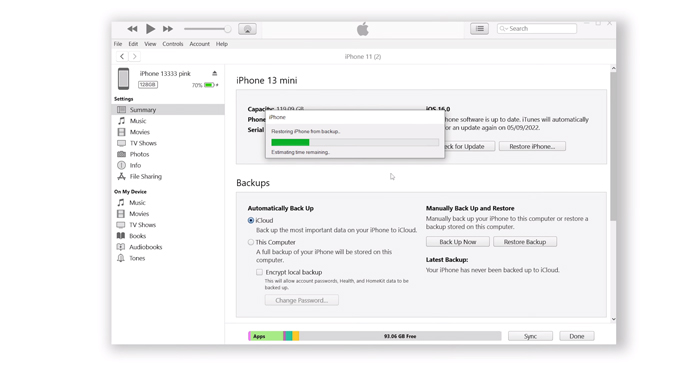Viewport: 680px width, 385px height.
Task: Click the volume slider knob
Action: [x=227, y=29]
